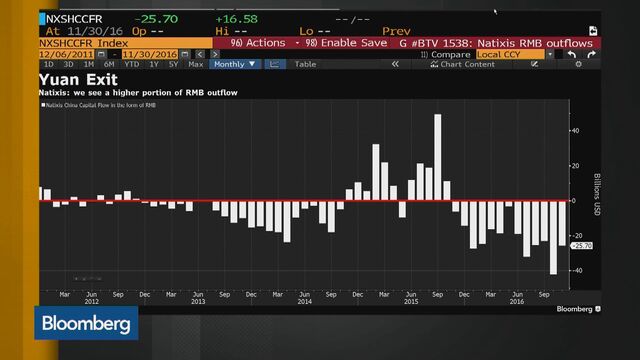The width and height of the screenshot is (640, 360).
Task: Click the NXSHCCFR ticker header
Action: pyautogui.click(x=74, y=19)
